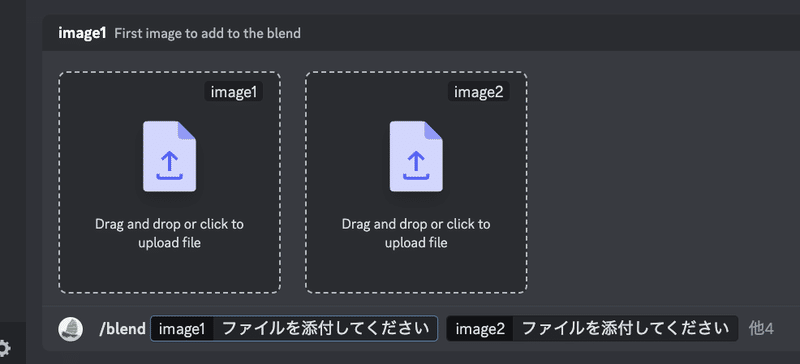
Task: Click "Drag and drop or click" text under image2
Action: click(x=416, y=224)
